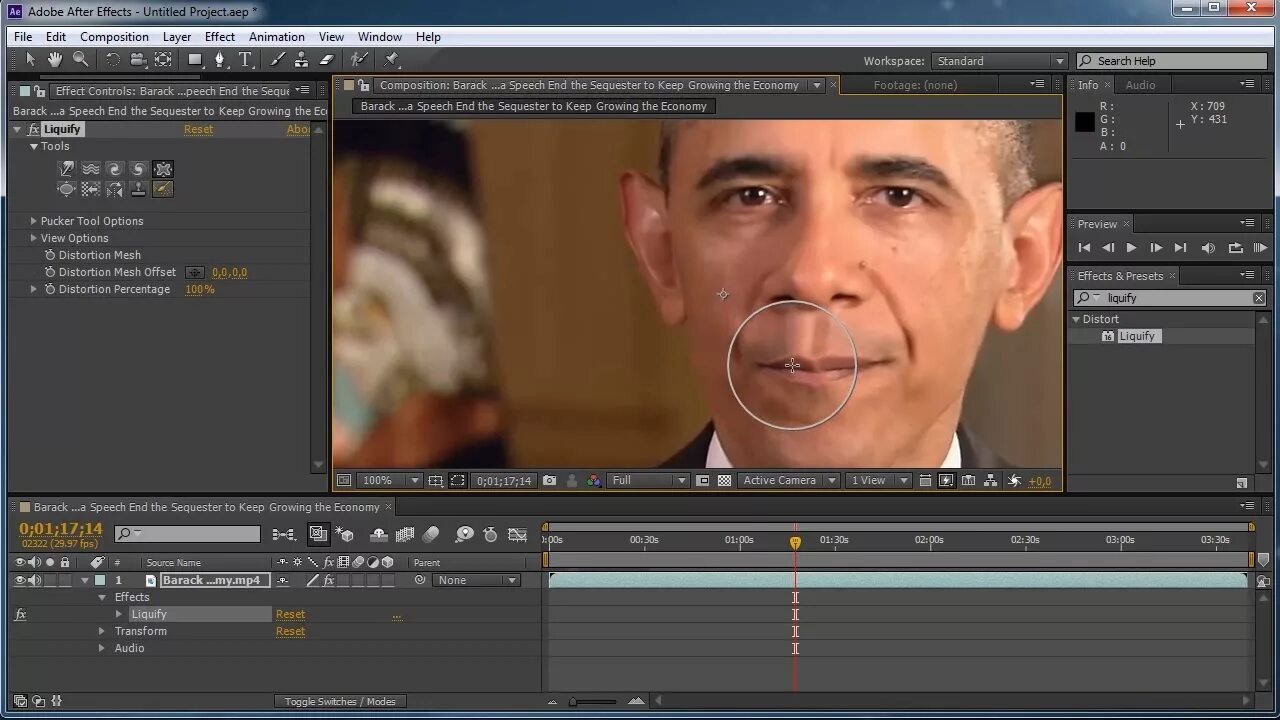Select the Pan Behind anchor tool

coord(163,60)
